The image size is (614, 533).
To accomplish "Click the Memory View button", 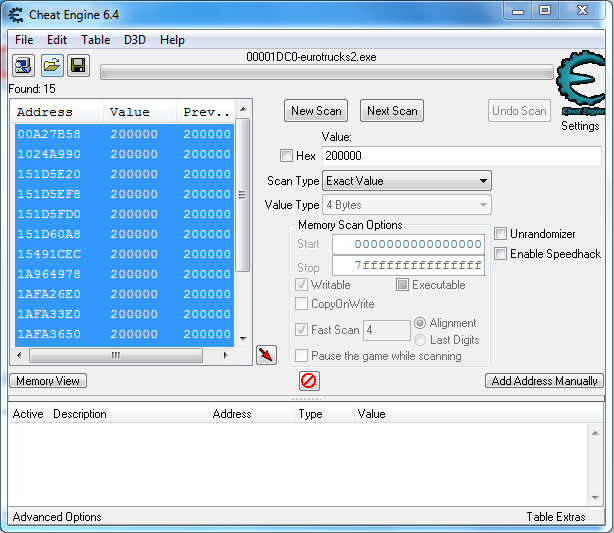I will 48,381.
